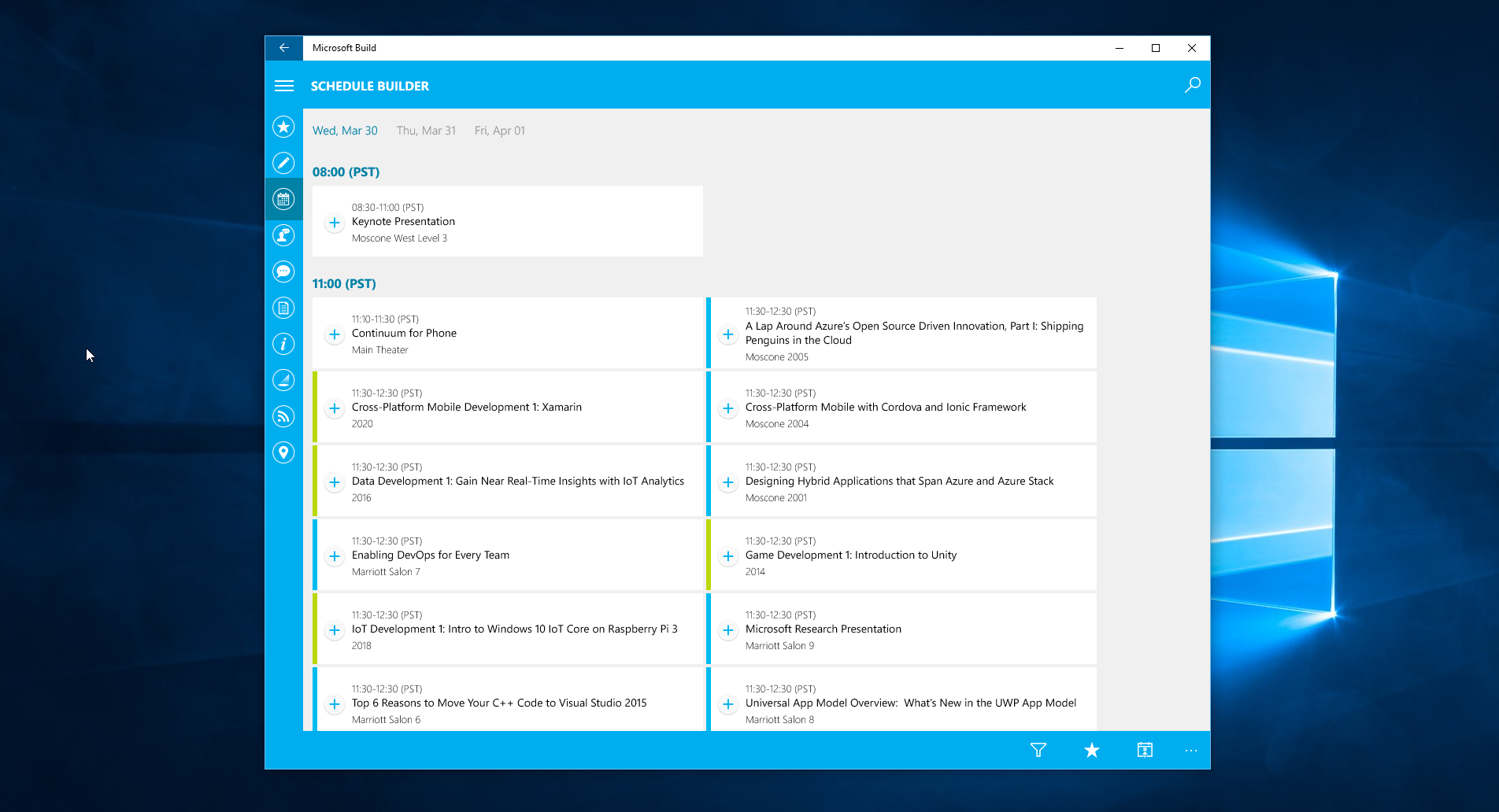Open Microsoft Research Presentation title
This screenshot has height=812, width=1499.
824,629
